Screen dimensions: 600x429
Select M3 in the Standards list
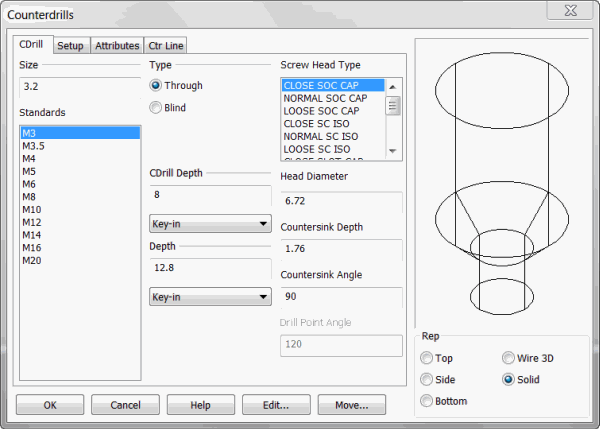80,133
